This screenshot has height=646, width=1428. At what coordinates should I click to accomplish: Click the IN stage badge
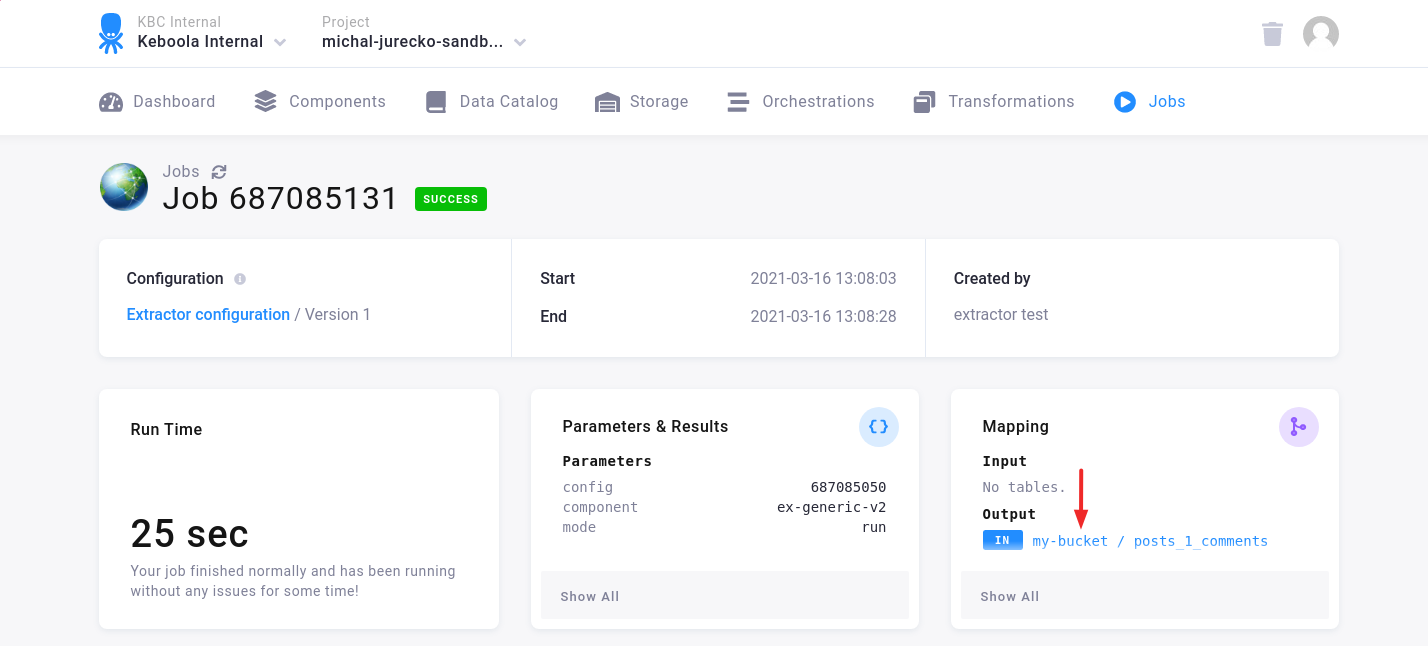click(x=1003, y=541)
